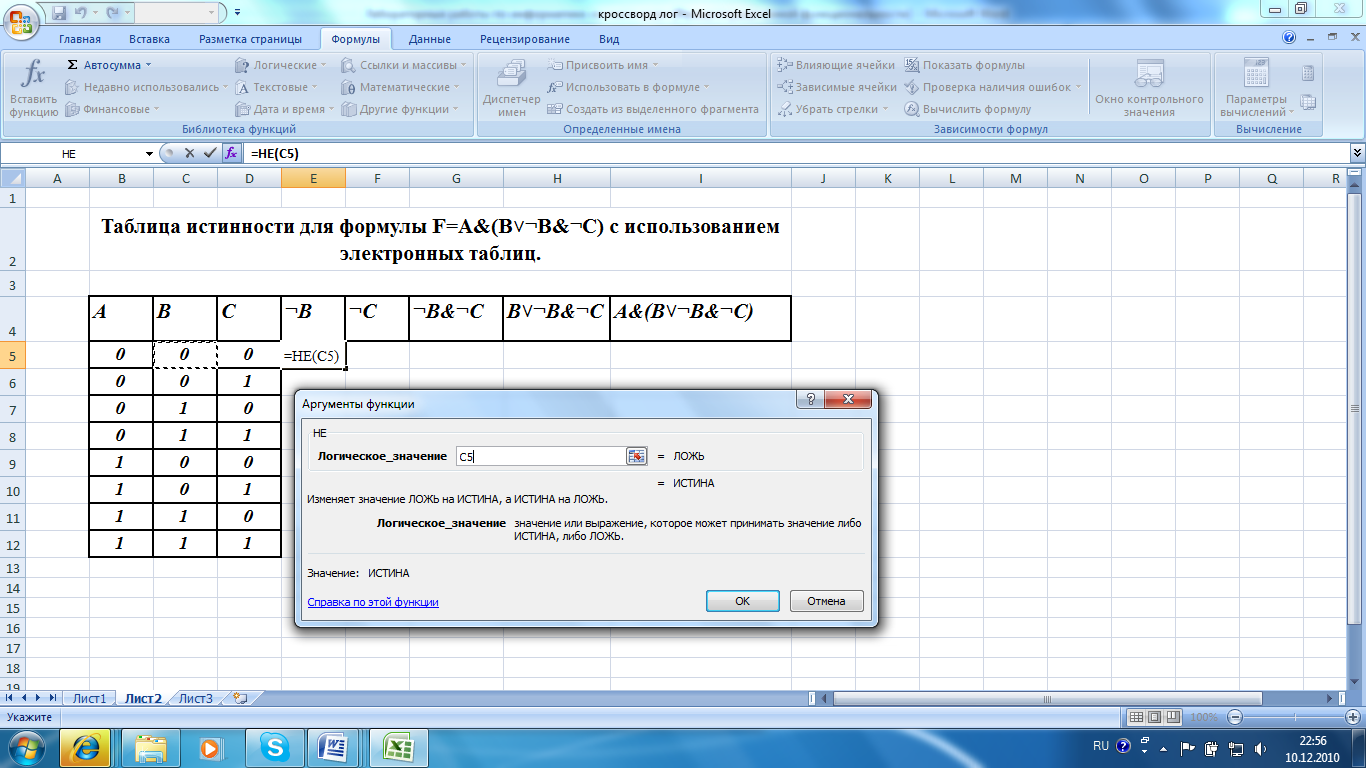1366x768 pixels.
Task: Open the Review ribbon tab
Action: pos(525,39)
